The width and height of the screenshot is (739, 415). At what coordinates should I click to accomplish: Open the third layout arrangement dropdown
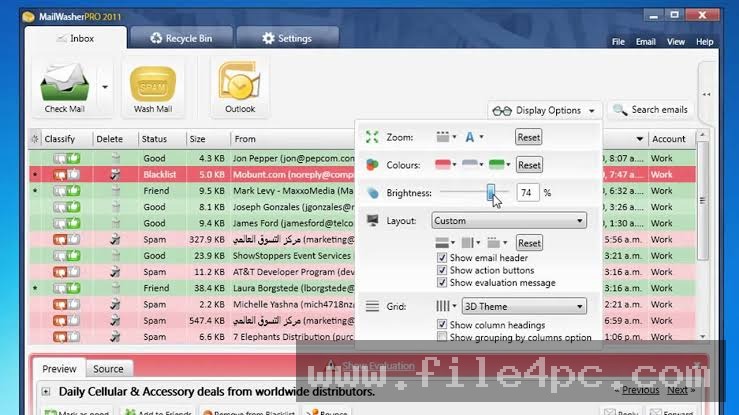pyautogui.click(x=497, y=243)
